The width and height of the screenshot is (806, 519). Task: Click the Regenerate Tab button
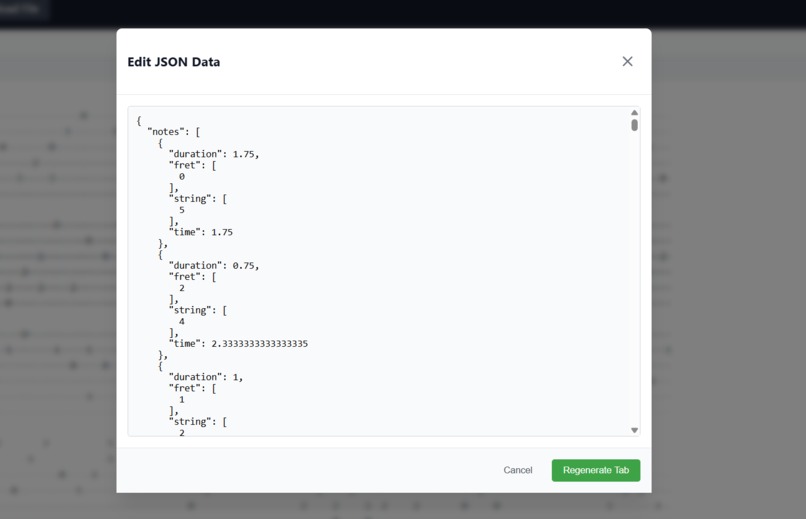596,470
